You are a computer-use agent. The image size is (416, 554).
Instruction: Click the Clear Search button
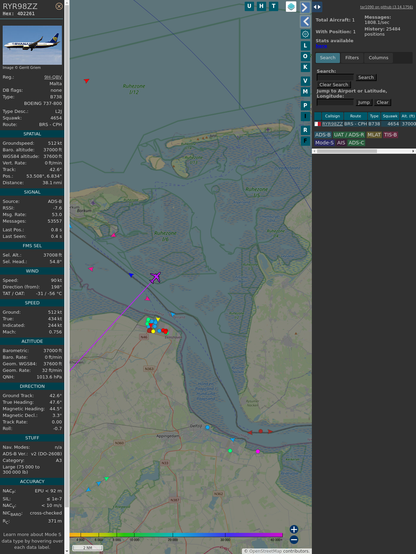point(334,85)
